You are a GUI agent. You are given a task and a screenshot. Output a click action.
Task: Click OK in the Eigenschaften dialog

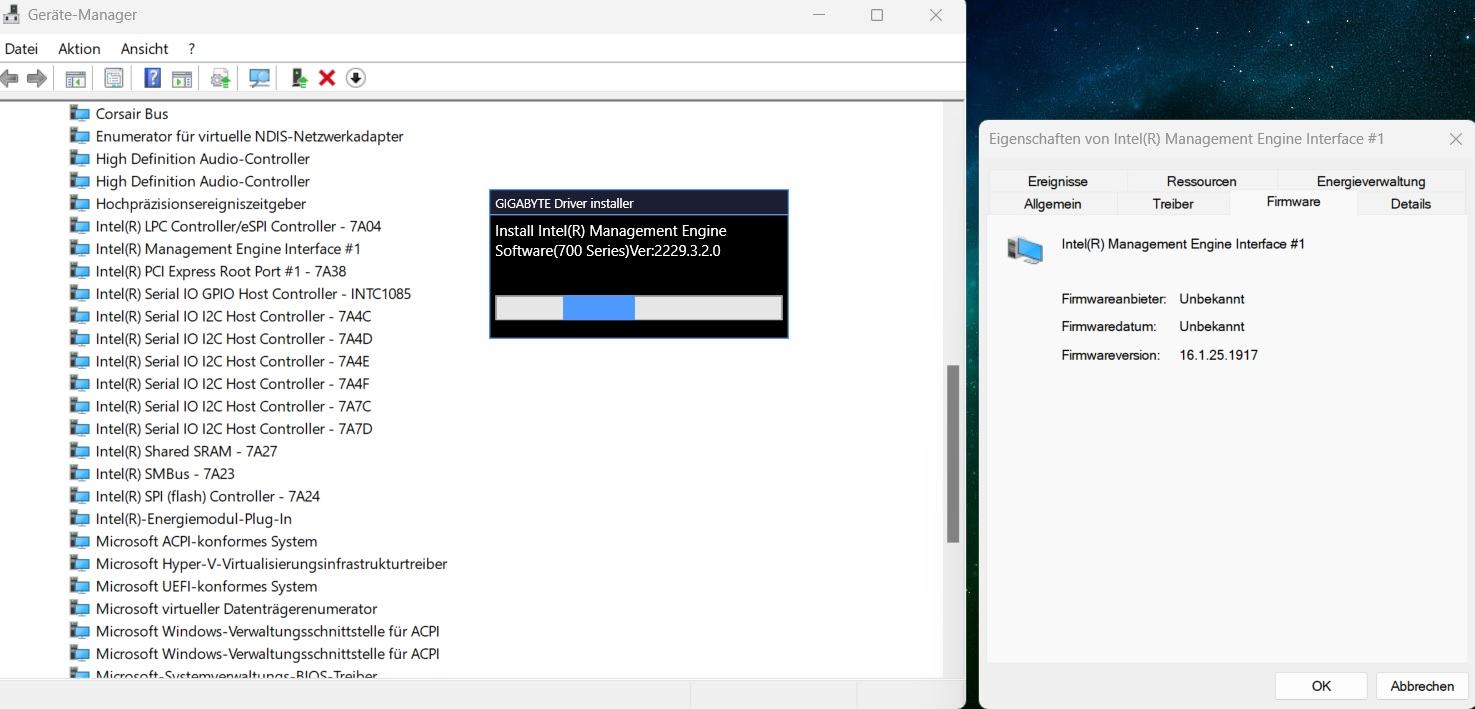1321,686
